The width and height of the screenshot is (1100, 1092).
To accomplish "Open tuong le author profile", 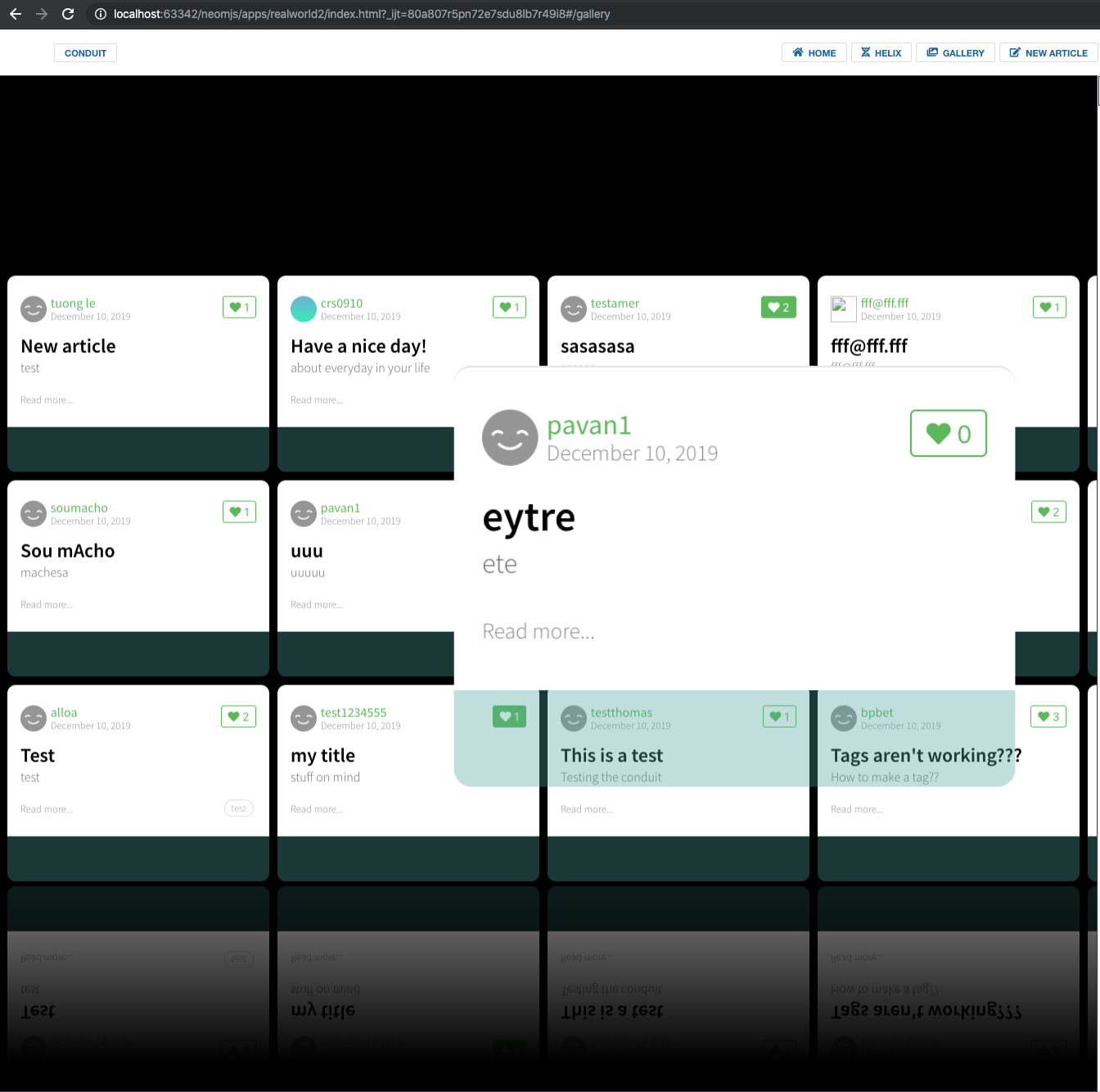I will [73, 303].
